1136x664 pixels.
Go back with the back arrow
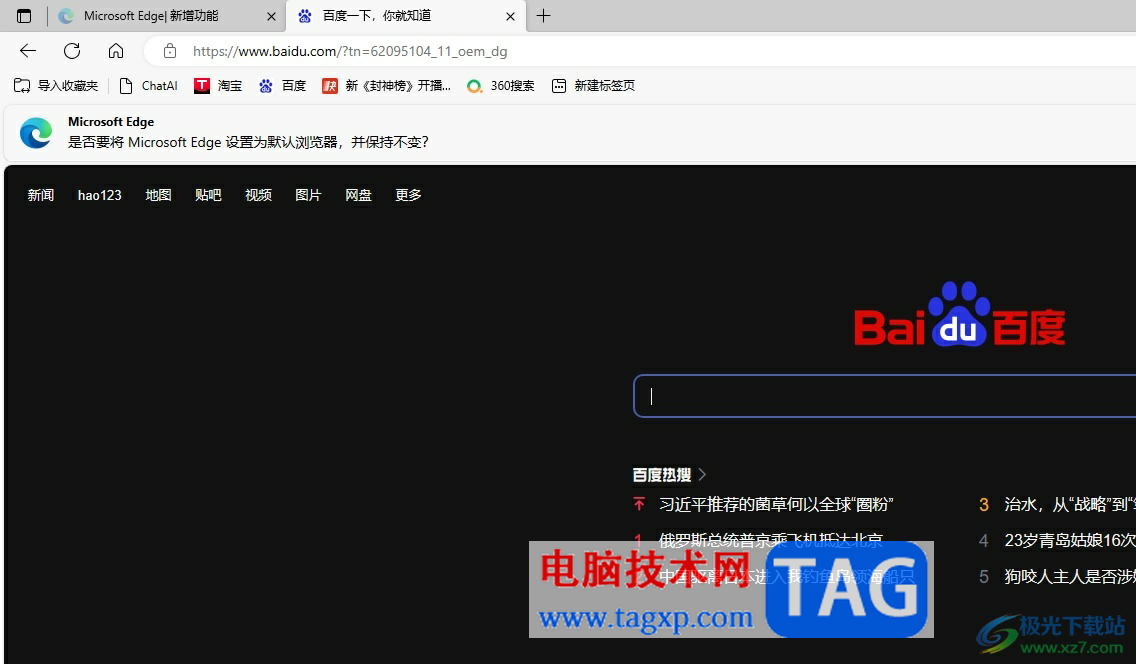tap(28, 51)
